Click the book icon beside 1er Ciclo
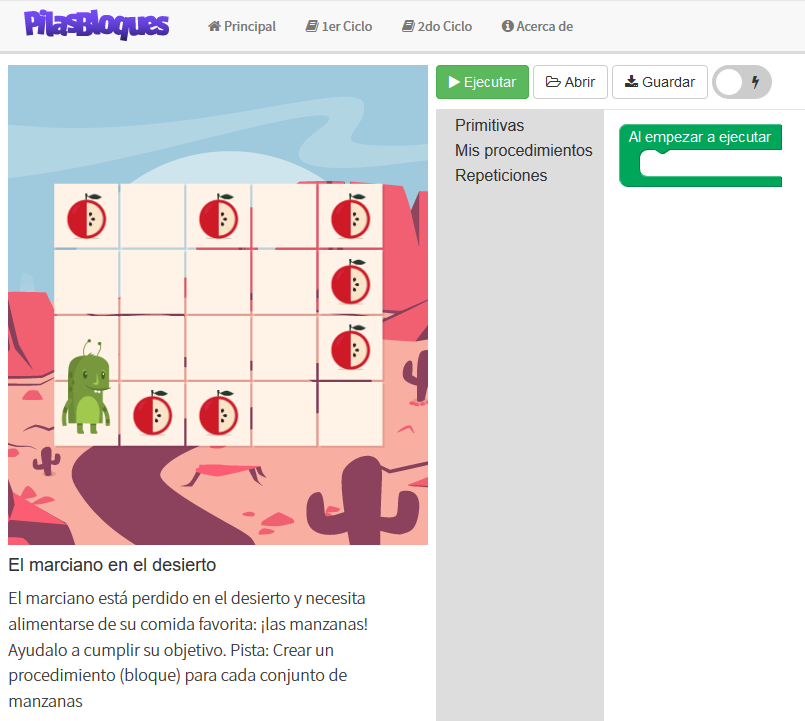This screenshot has height=721, width=805. (x=312, y=26)
